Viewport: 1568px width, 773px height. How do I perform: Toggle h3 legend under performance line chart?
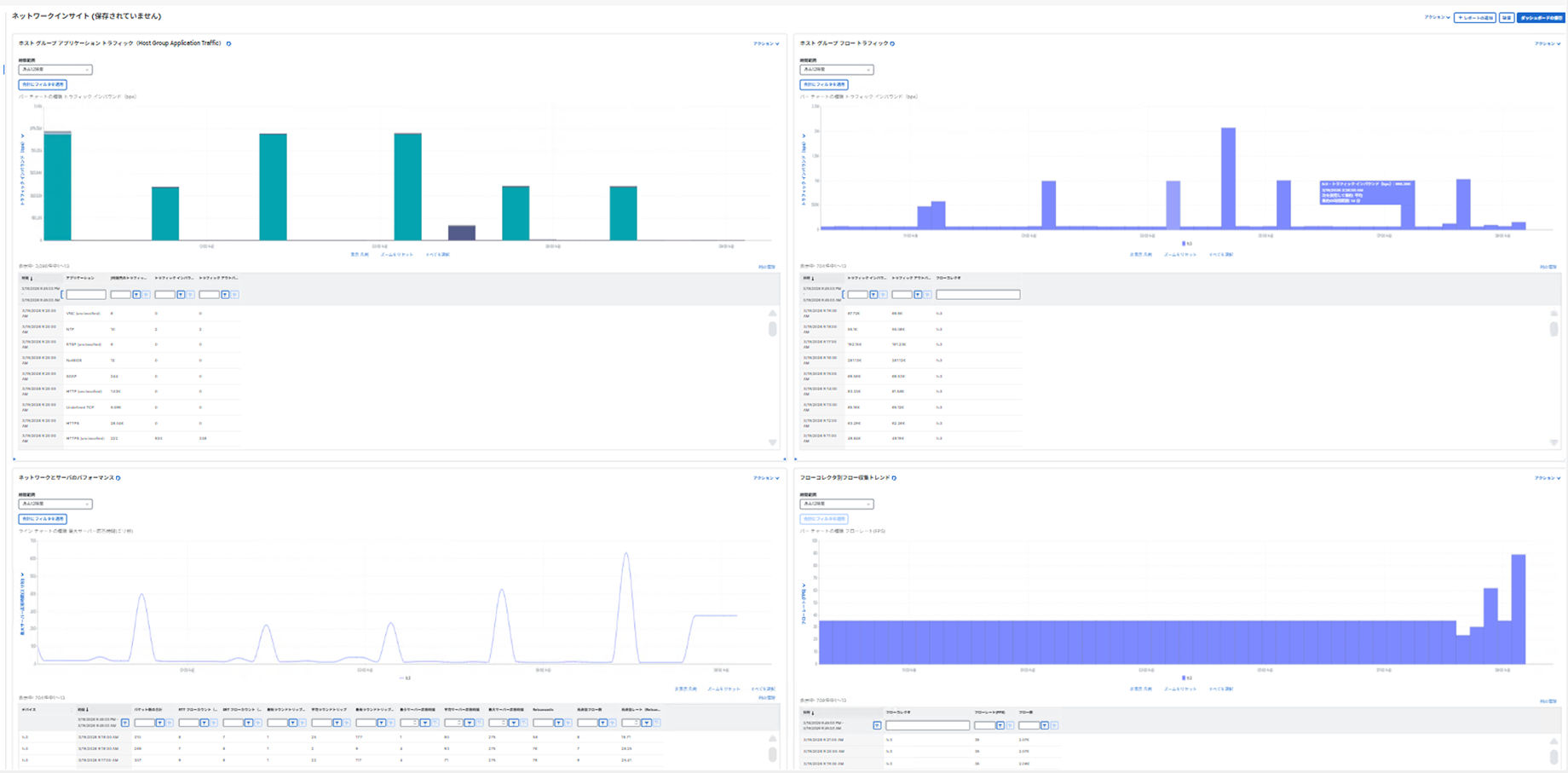(x=405, y=678)
